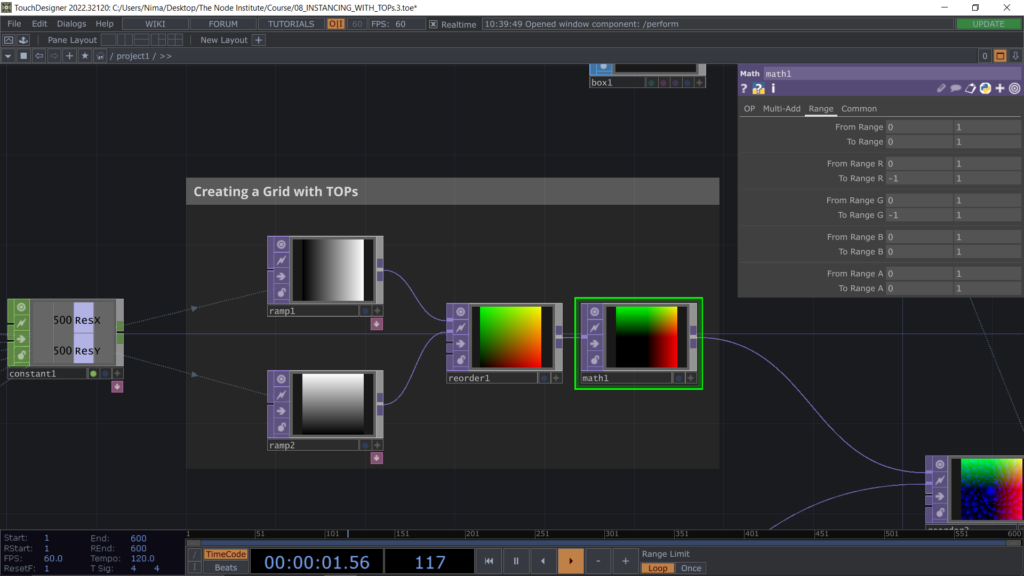This screenshot has height=576, width=1024.
Task: Expand the pink arrow below ramp2 node
Action: point(377,458)
